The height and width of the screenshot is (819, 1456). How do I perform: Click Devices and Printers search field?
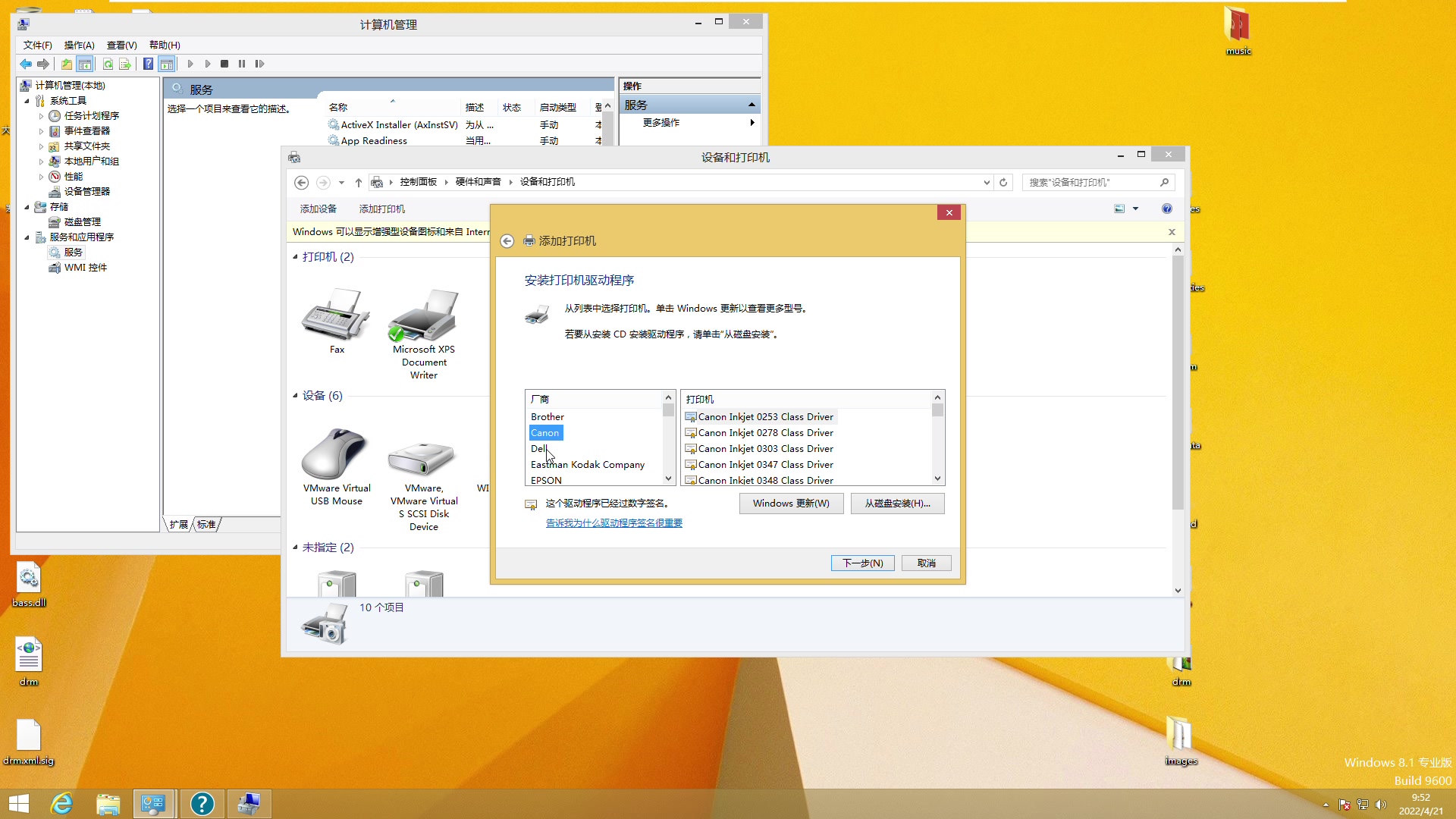pos(1098,182)
